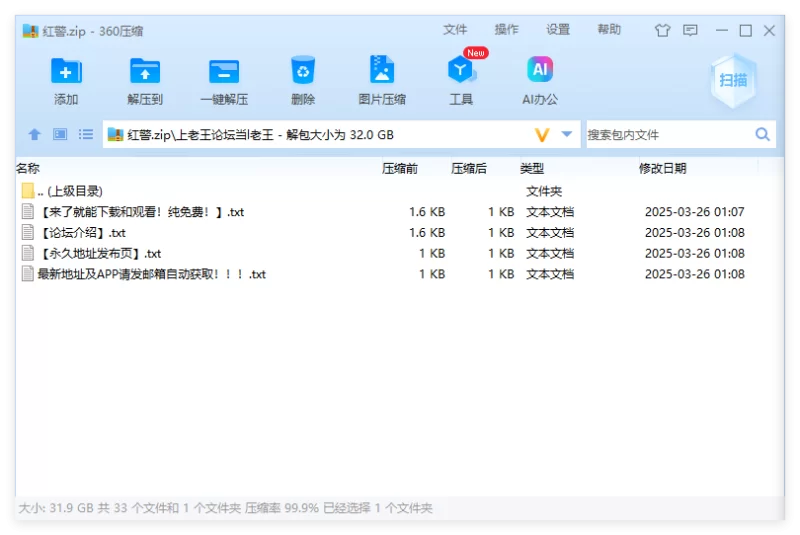Click the feedback message icon in title bar
Viewport: 800px width, 535px height.
(x=690, y=31)
